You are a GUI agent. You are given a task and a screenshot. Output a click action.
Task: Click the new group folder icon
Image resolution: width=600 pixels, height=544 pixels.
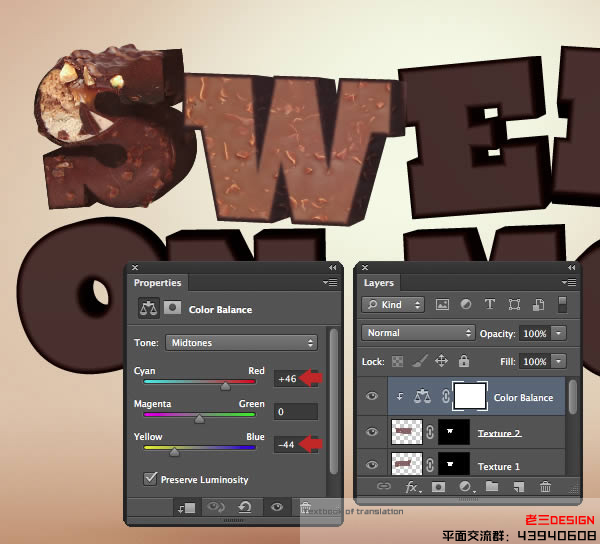click(x=491, y=487)
